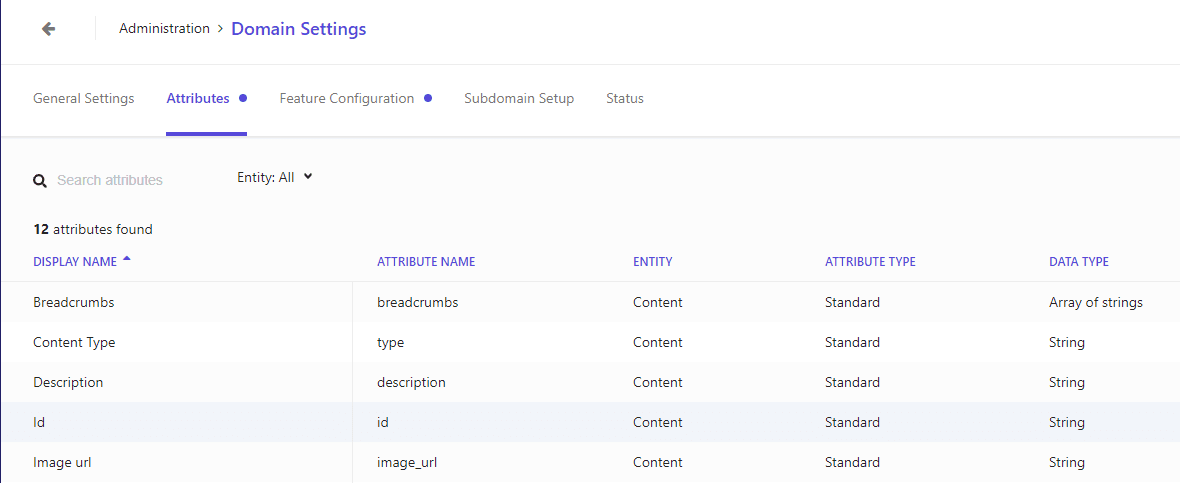
Task: Open the Entity: All dropdown
Action: pyautogui.click(x=275, y=178)
